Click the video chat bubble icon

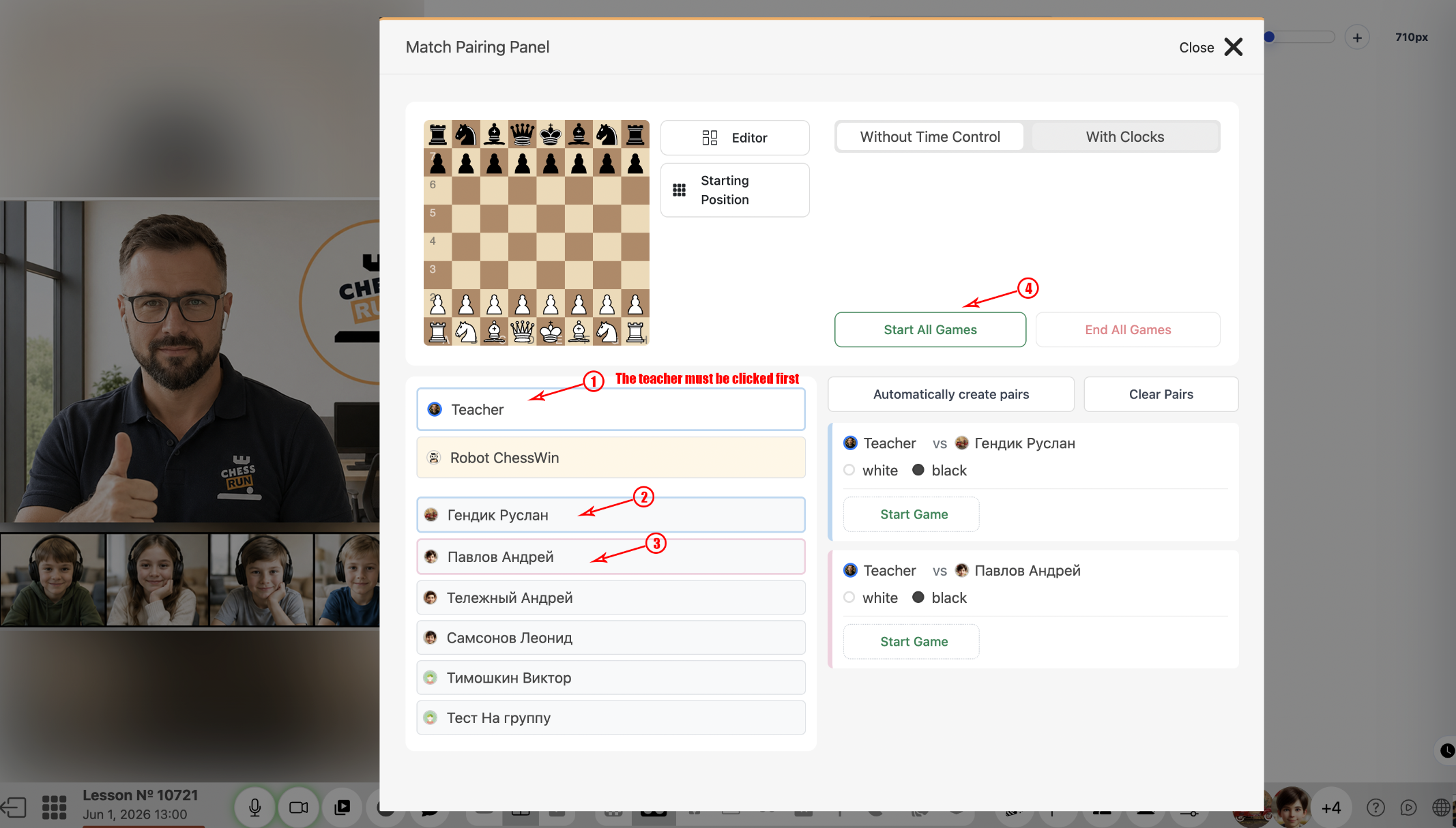click(x=1408, y=808)
